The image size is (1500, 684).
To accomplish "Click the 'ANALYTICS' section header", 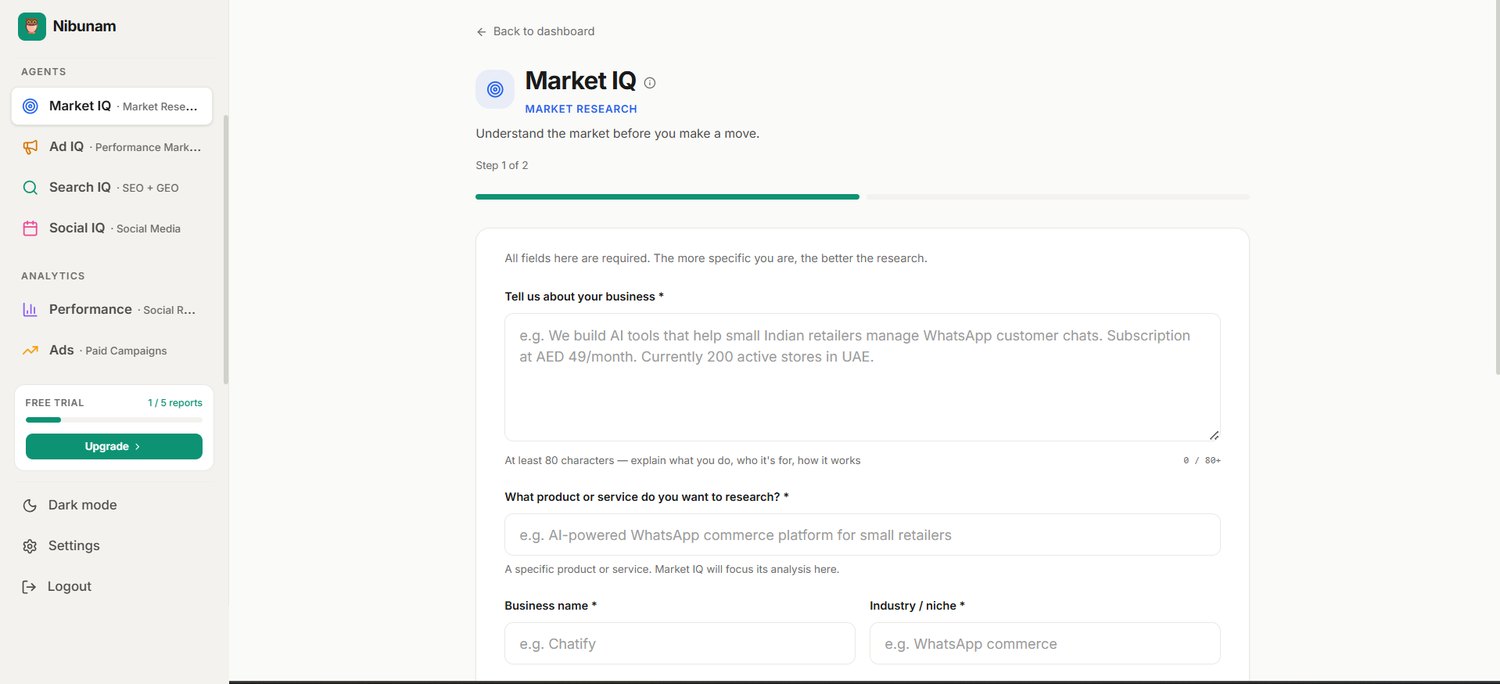I will [53, 276].
